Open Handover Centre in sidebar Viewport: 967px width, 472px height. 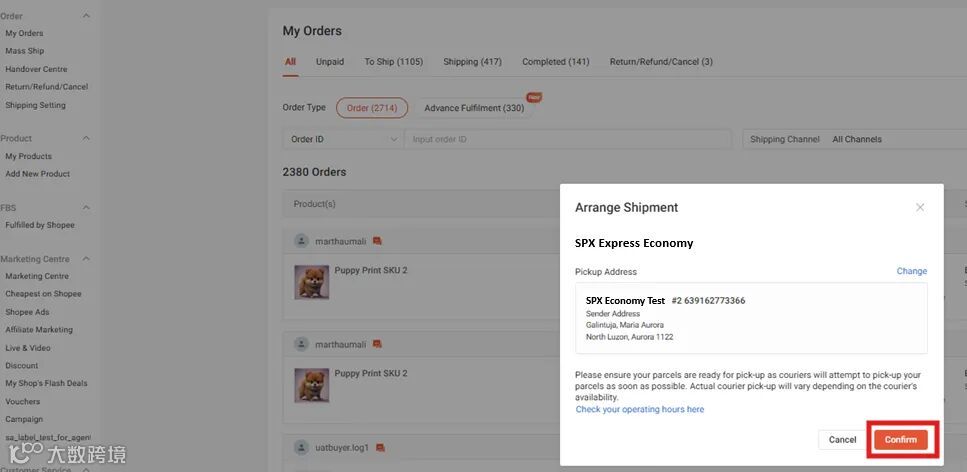36,69
